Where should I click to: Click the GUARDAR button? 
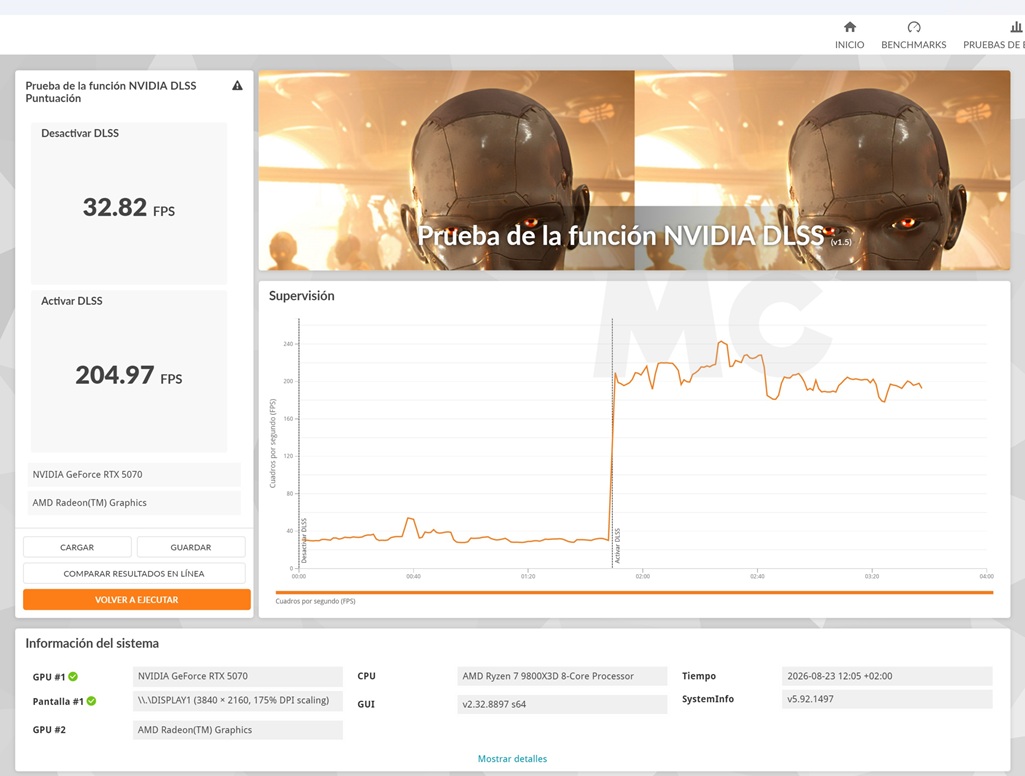pyautogui.click(x=191, y=547)
